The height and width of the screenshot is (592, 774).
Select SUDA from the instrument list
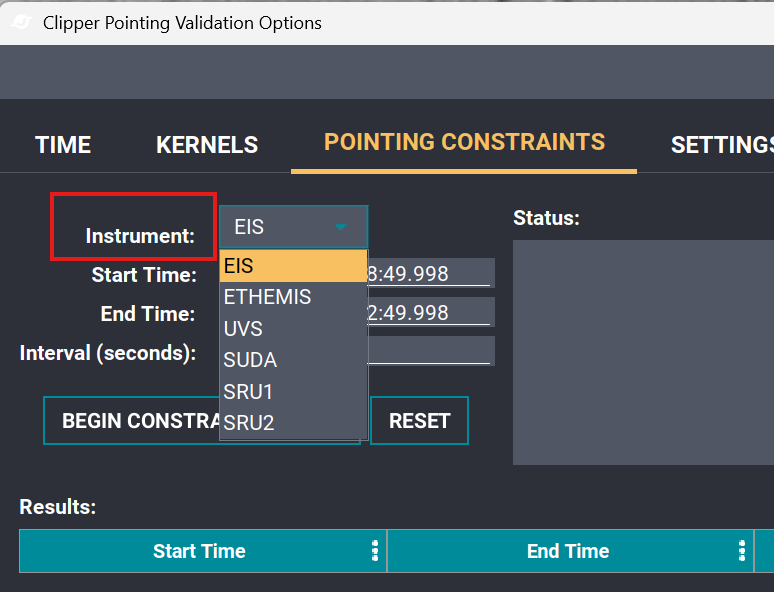(293, 360)
